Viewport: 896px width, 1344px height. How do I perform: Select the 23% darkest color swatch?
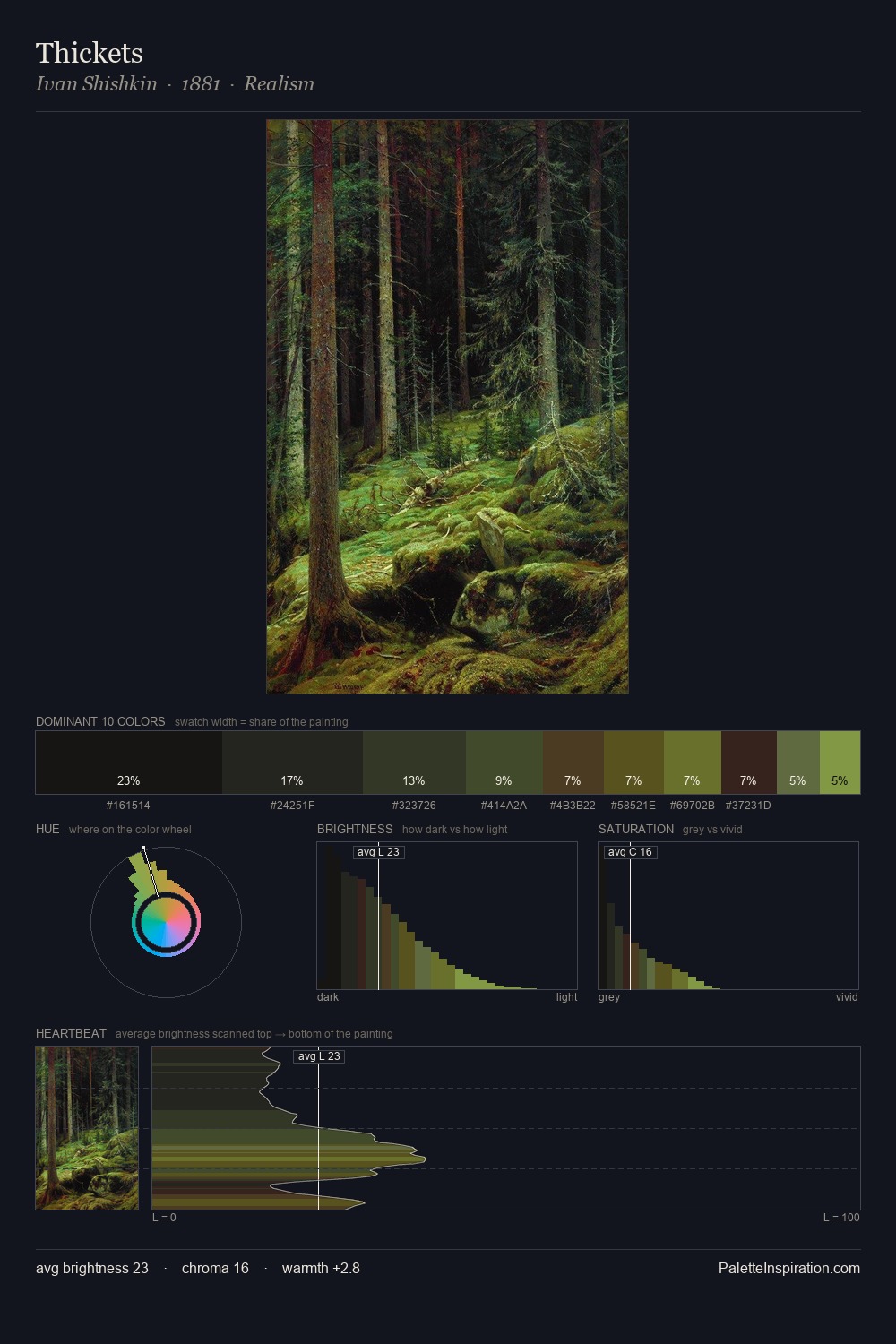129,762
